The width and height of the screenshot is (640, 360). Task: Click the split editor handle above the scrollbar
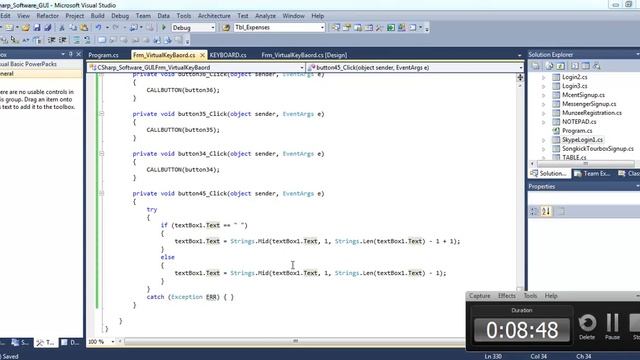pyautogui.click(x=520, y=77)
